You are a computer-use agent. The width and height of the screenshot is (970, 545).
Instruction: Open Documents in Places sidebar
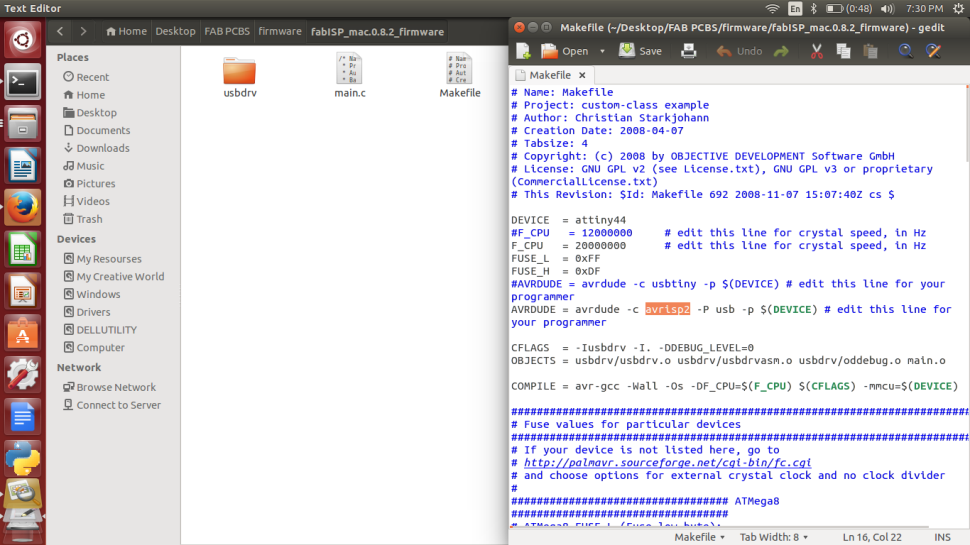tap(97, 131)
